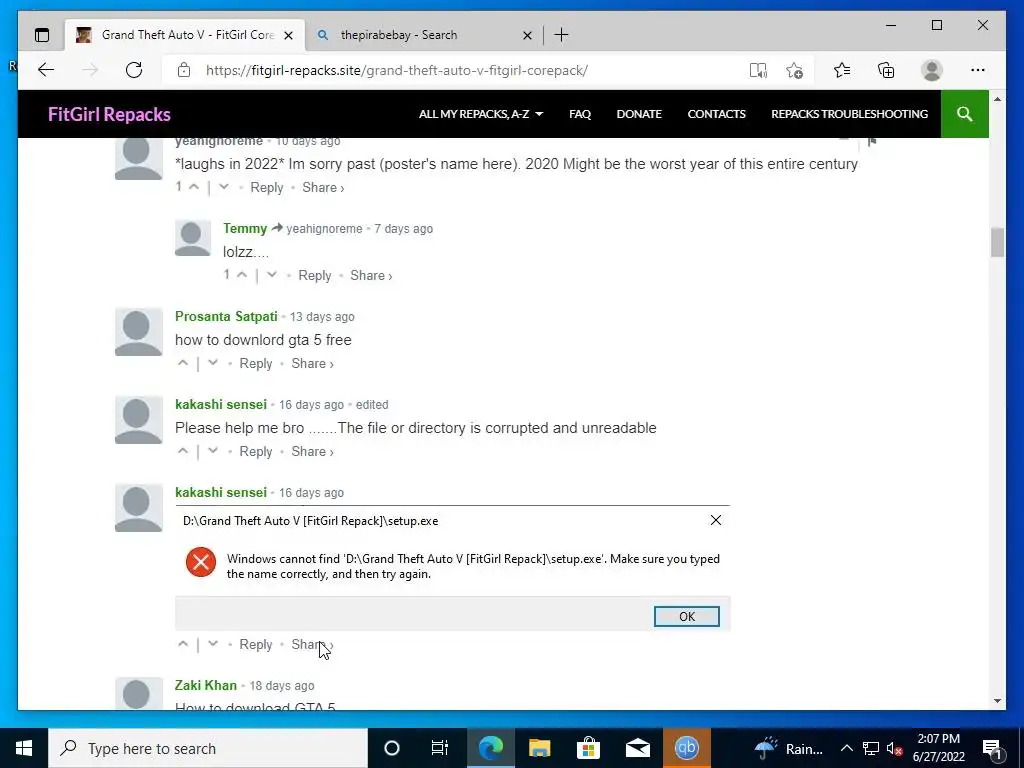Open REPACKS TROUBLESHOOTING menu item

click(x=849, y=114)
